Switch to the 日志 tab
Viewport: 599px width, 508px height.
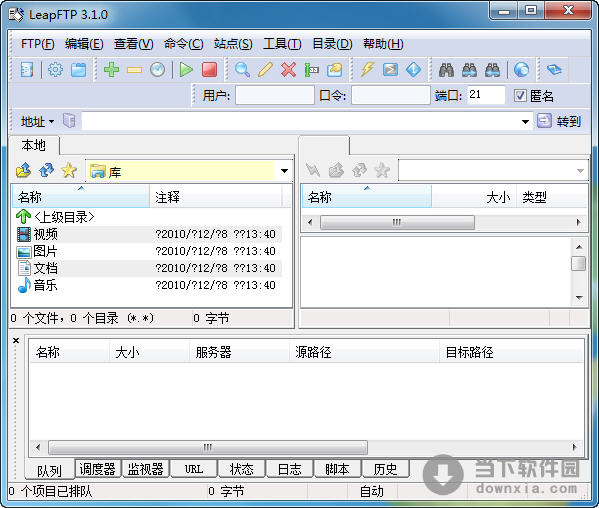click(x=289, y=469)
